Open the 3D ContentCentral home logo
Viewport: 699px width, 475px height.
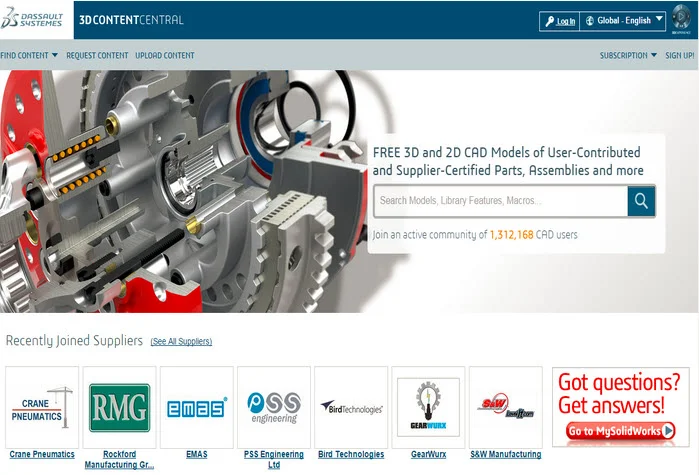[131, 20]
